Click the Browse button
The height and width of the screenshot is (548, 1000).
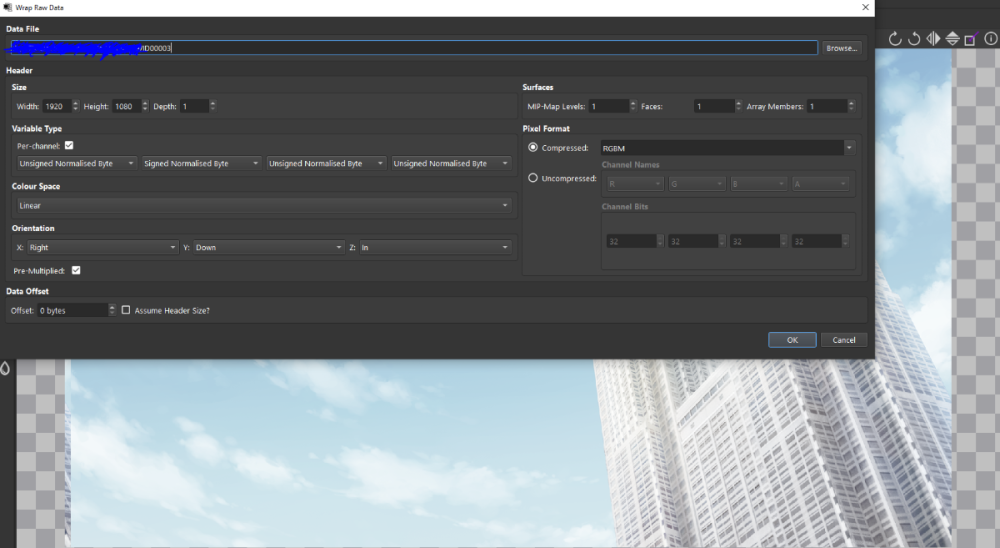[841, 48]
